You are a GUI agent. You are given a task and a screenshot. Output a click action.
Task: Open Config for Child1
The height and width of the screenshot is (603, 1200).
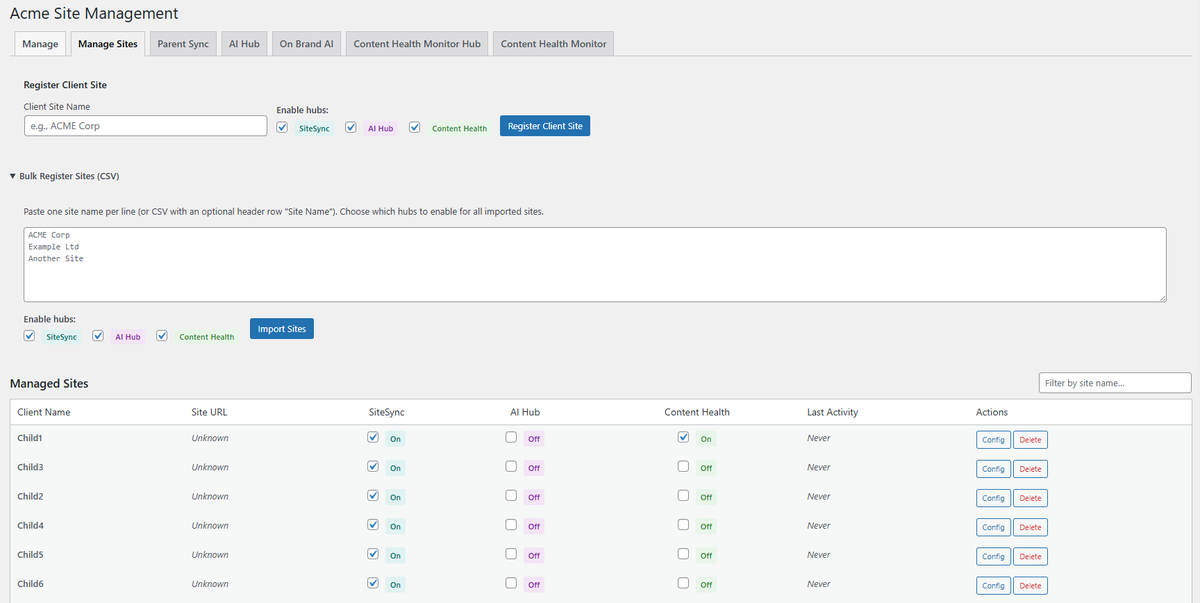(x=993, y=440)
